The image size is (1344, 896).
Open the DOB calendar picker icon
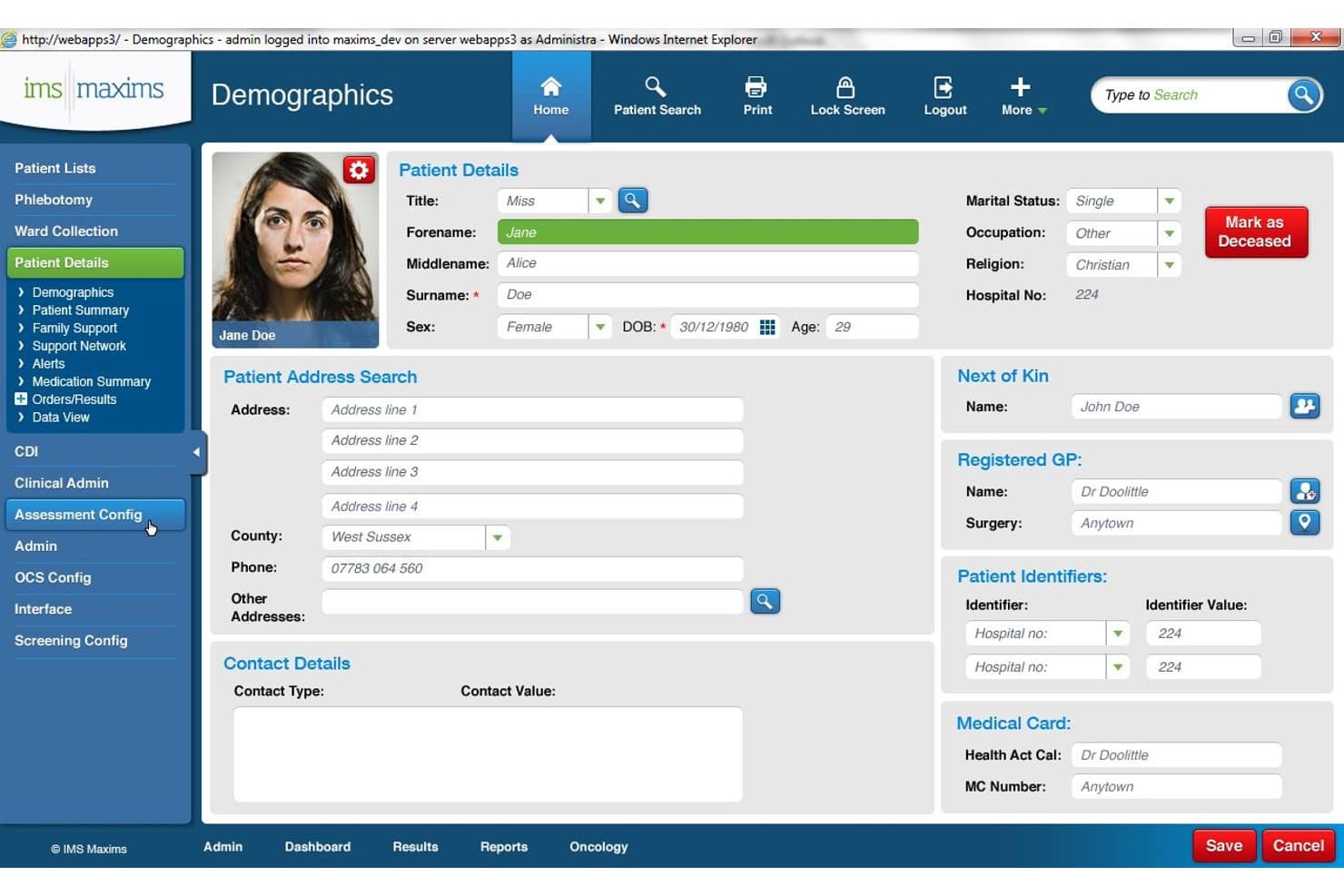767,327
